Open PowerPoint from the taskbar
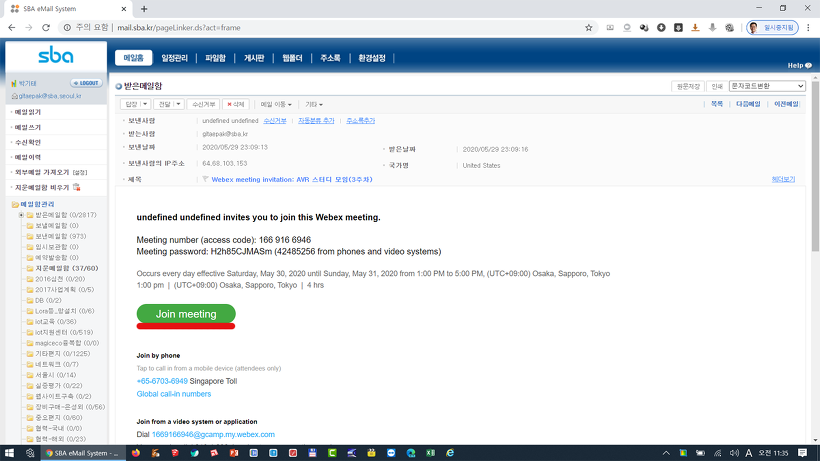The height and width of the screenshot is (461, 820). point(234,453)
